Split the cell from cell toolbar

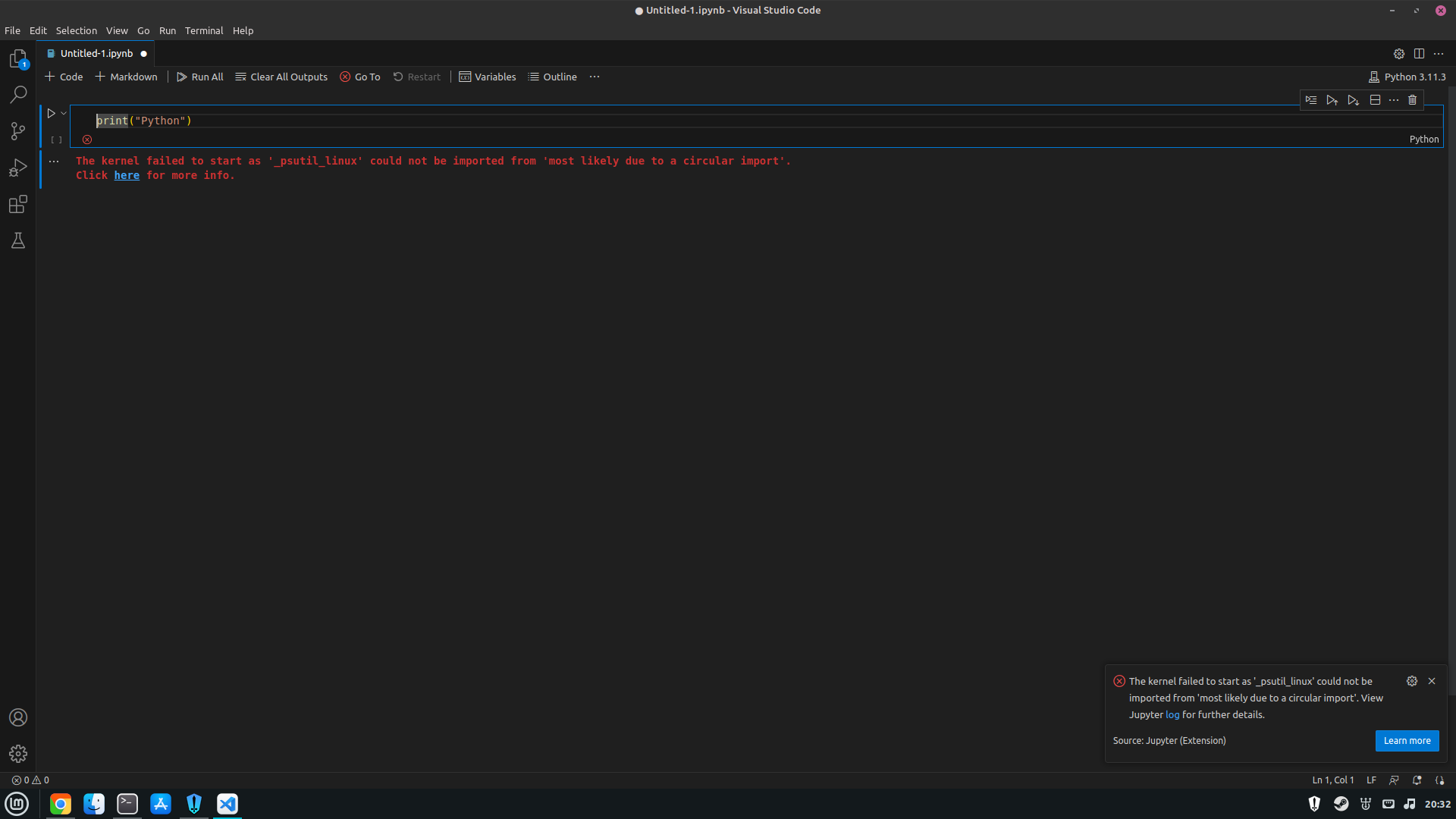click(x=1375, y=100)
